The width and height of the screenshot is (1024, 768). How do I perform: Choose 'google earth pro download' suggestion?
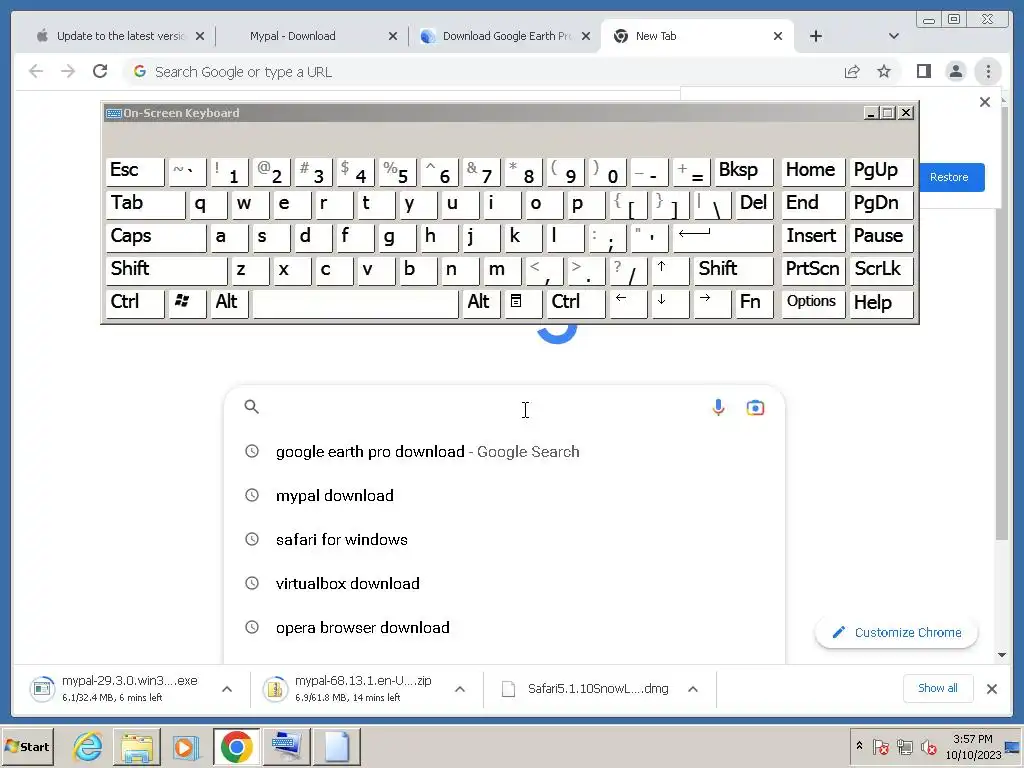click(x=504, y=452)
